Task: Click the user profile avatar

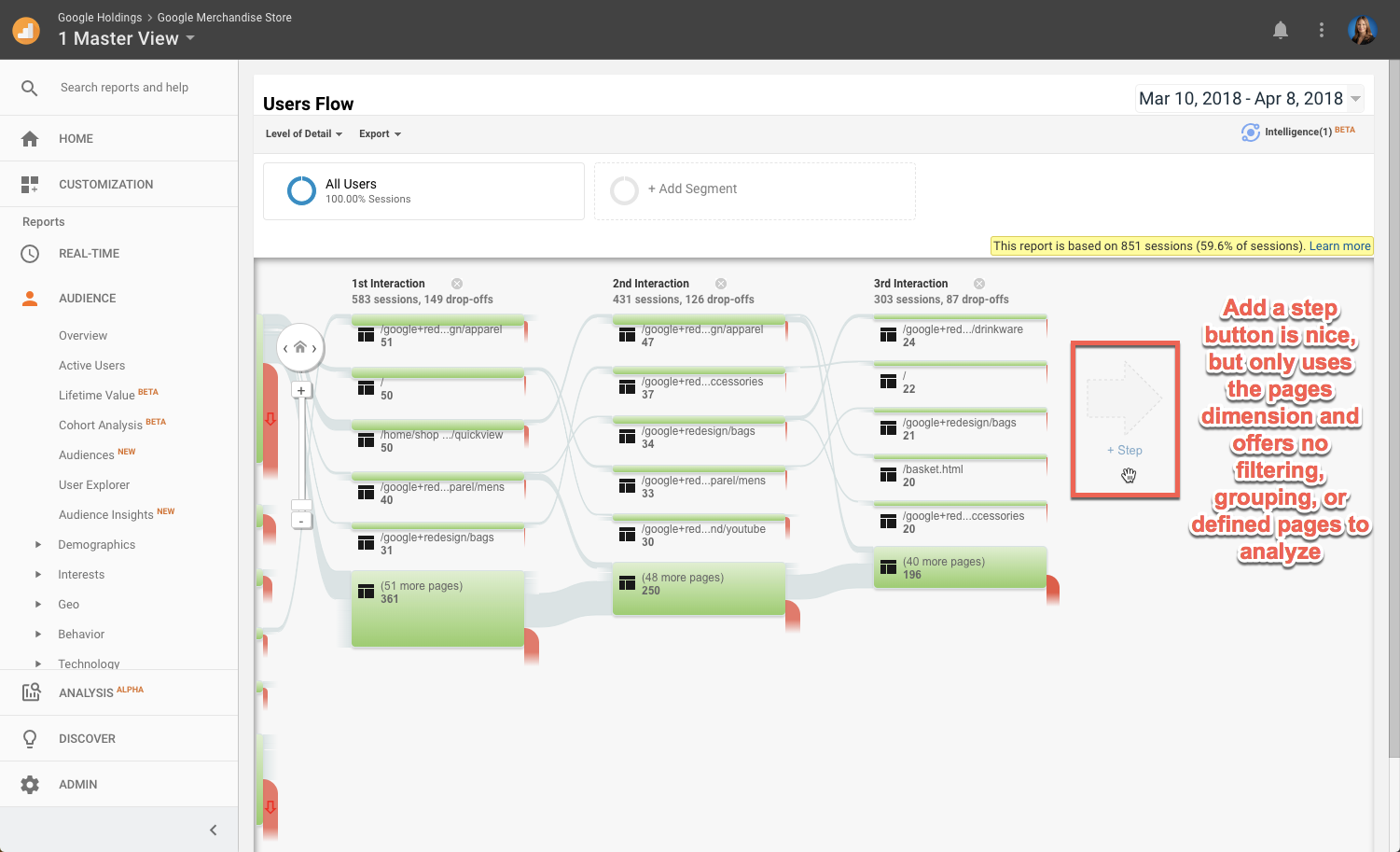Action: point(1362,30)
